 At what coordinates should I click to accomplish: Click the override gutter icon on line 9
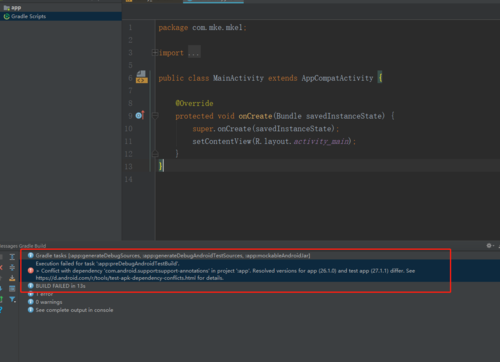coord(140,115)
